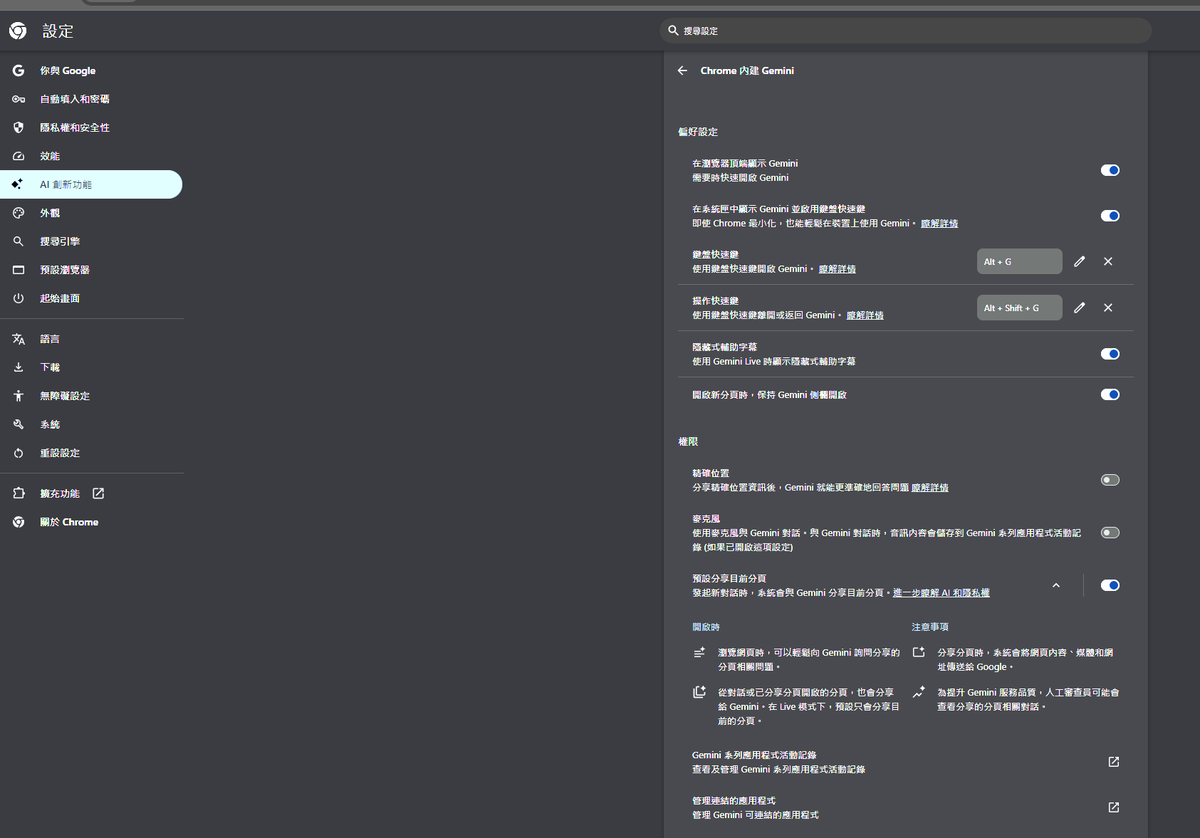This screenshot has width=1200, height=838.
Task: Click the download icon for 下載
Action: coord(18,368)
